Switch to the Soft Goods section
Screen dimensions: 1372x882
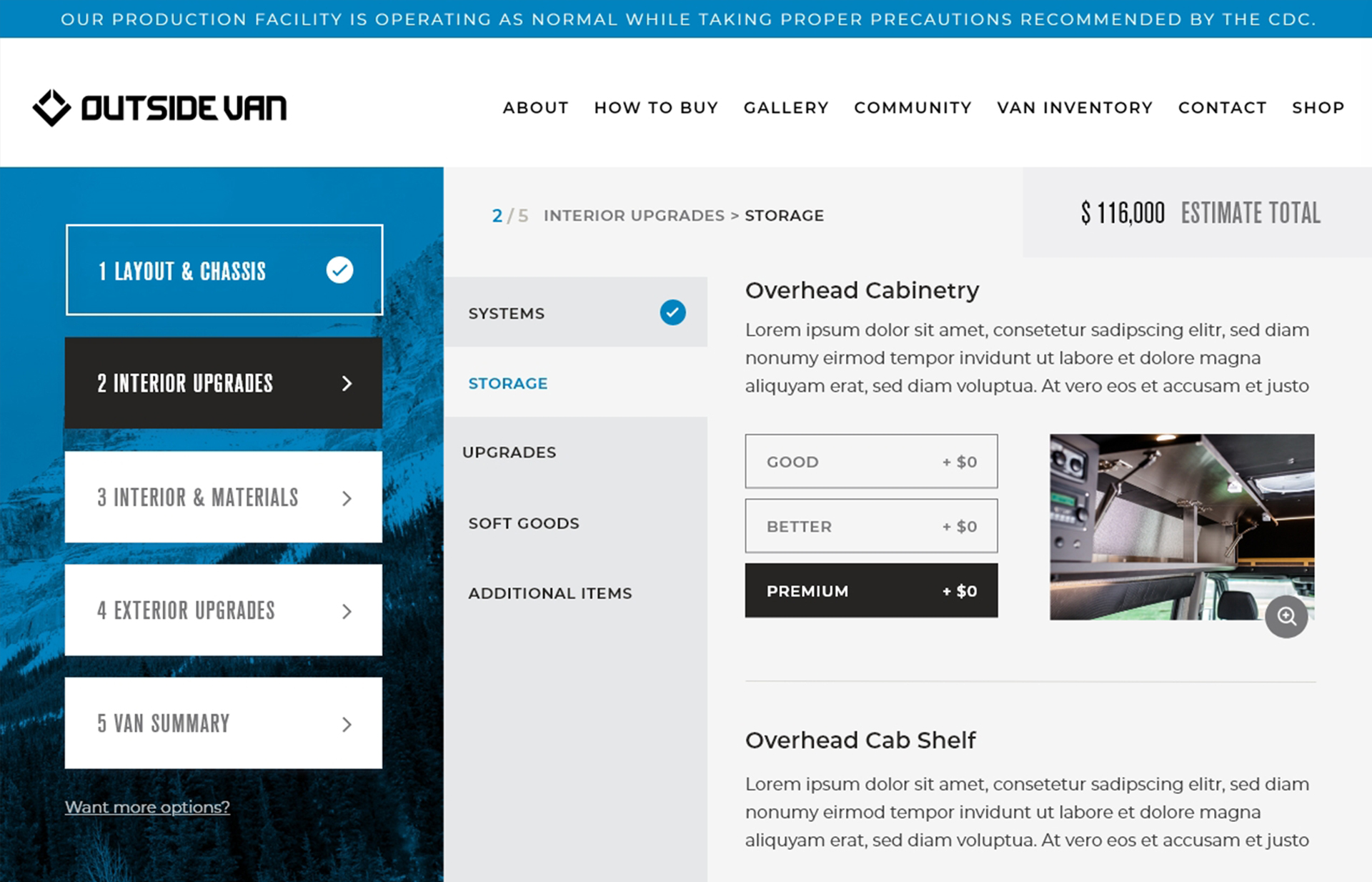pos(523,523)
